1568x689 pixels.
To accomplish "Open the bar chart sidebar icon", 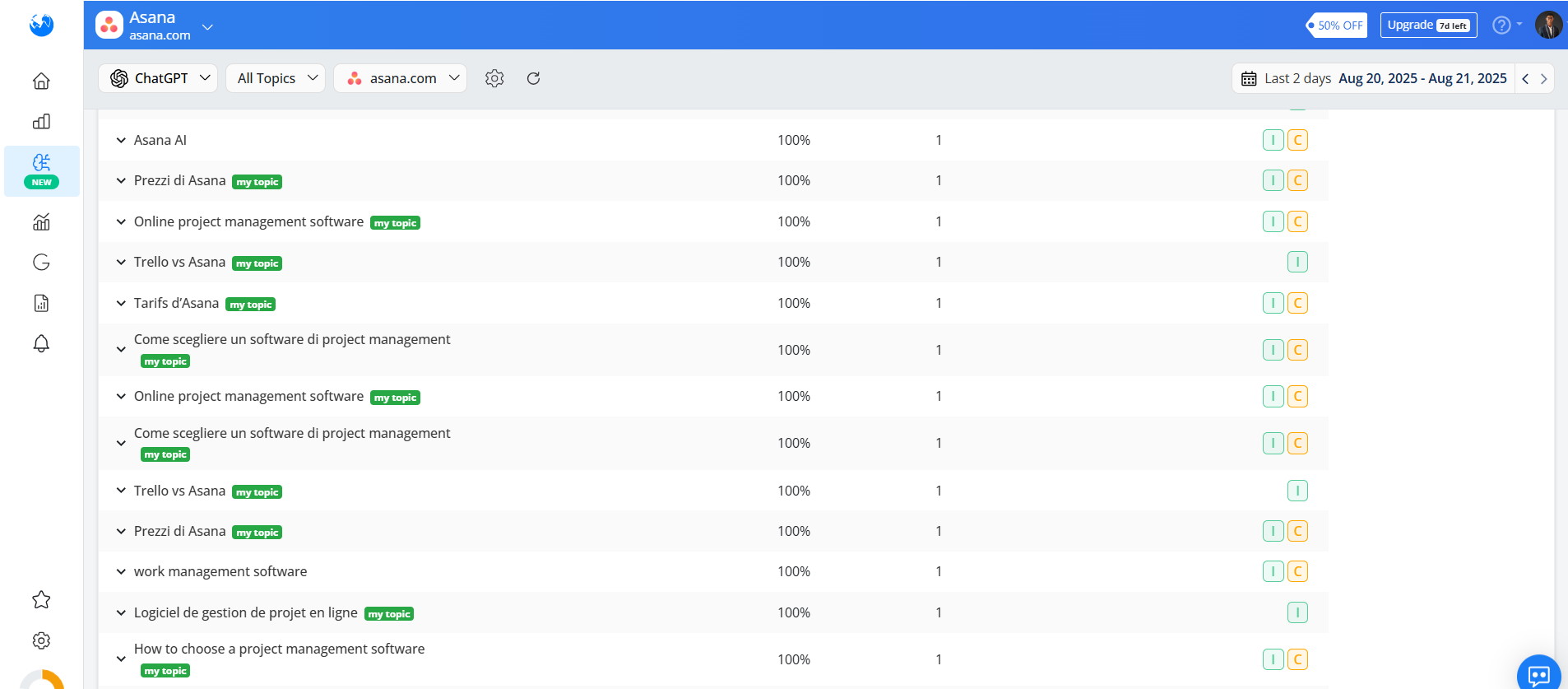I will coord(41,122).
